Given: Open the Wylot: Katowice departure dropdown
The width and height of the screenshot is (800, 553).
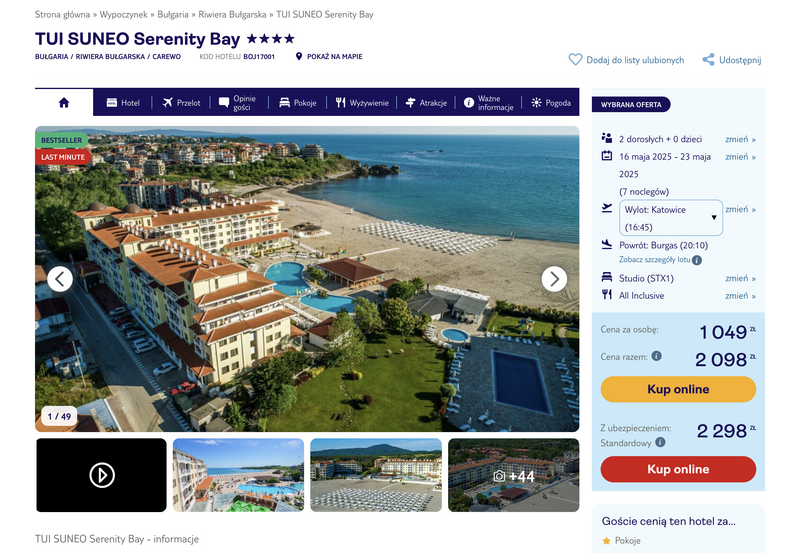Looking at the screenshot, I should [671, 218].
